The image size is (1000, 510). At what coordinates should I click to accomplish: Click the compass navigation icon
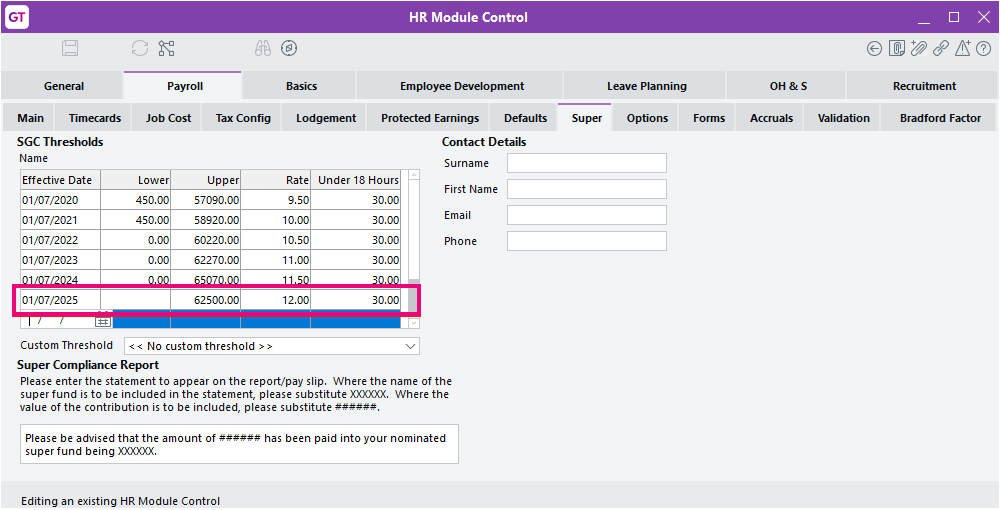click(x=289, y=48)
